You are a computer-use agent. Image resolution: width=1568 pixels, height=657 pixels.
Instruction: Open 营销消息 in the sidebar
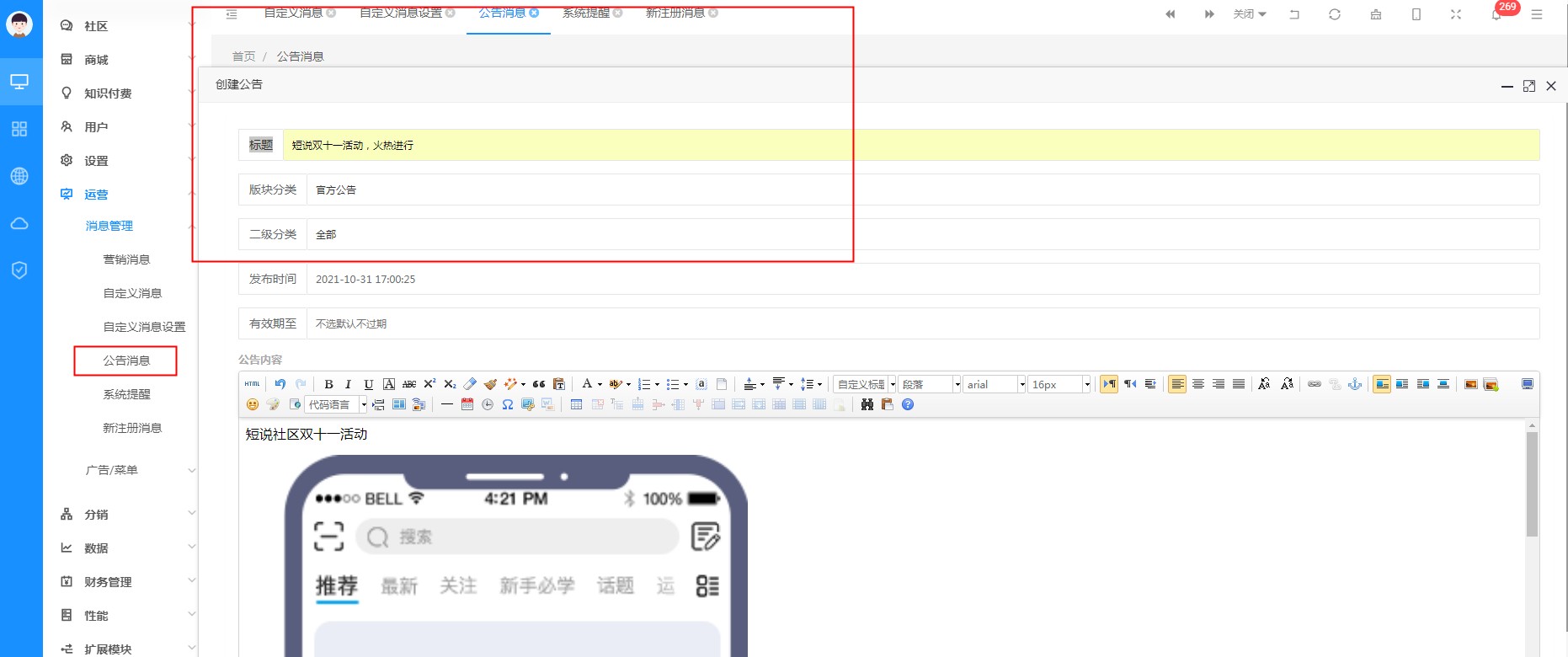[126, 259]
